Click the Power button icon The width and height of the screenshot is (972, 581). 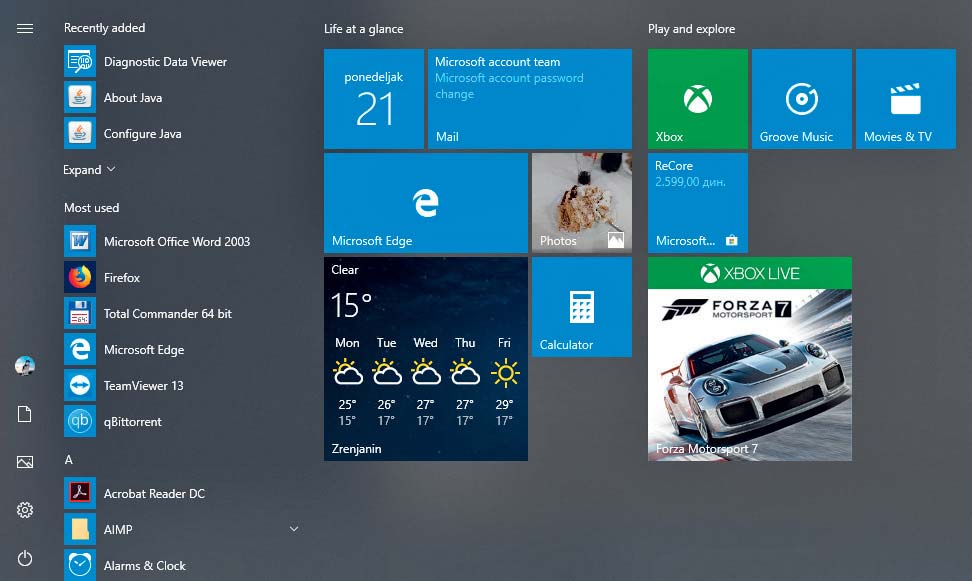25,558
